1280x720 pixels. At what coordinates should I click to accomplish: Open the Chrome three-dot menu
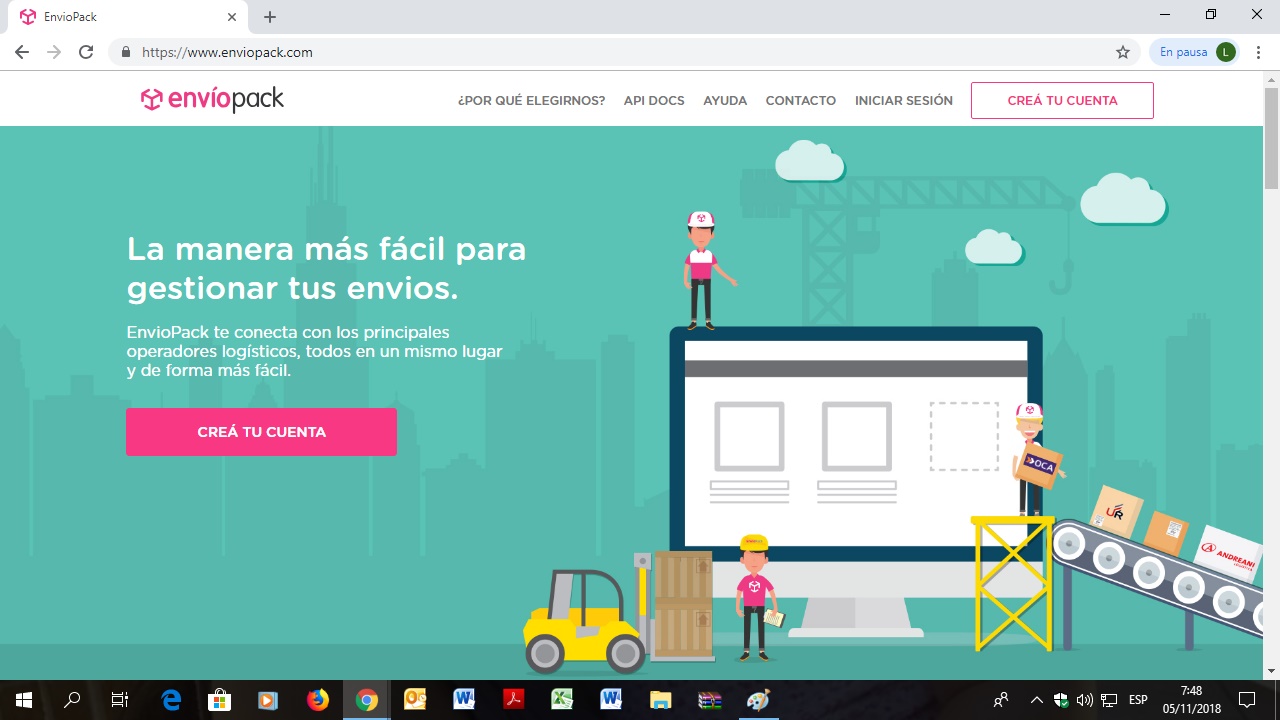[x=1258, y=52]
